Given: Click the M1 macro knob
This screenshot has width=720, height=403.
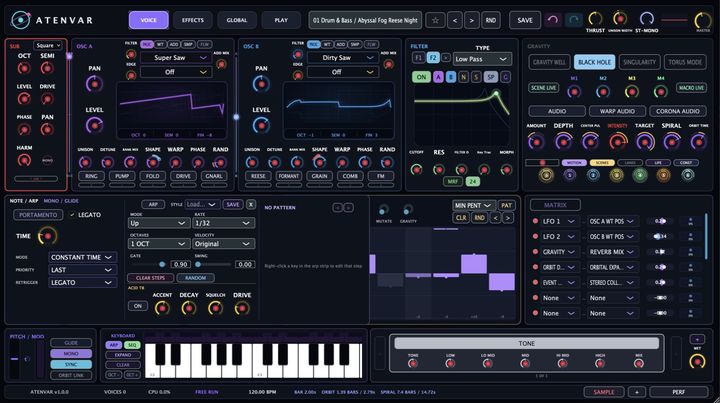Looking at the screenshot, I should coord(574,92).
